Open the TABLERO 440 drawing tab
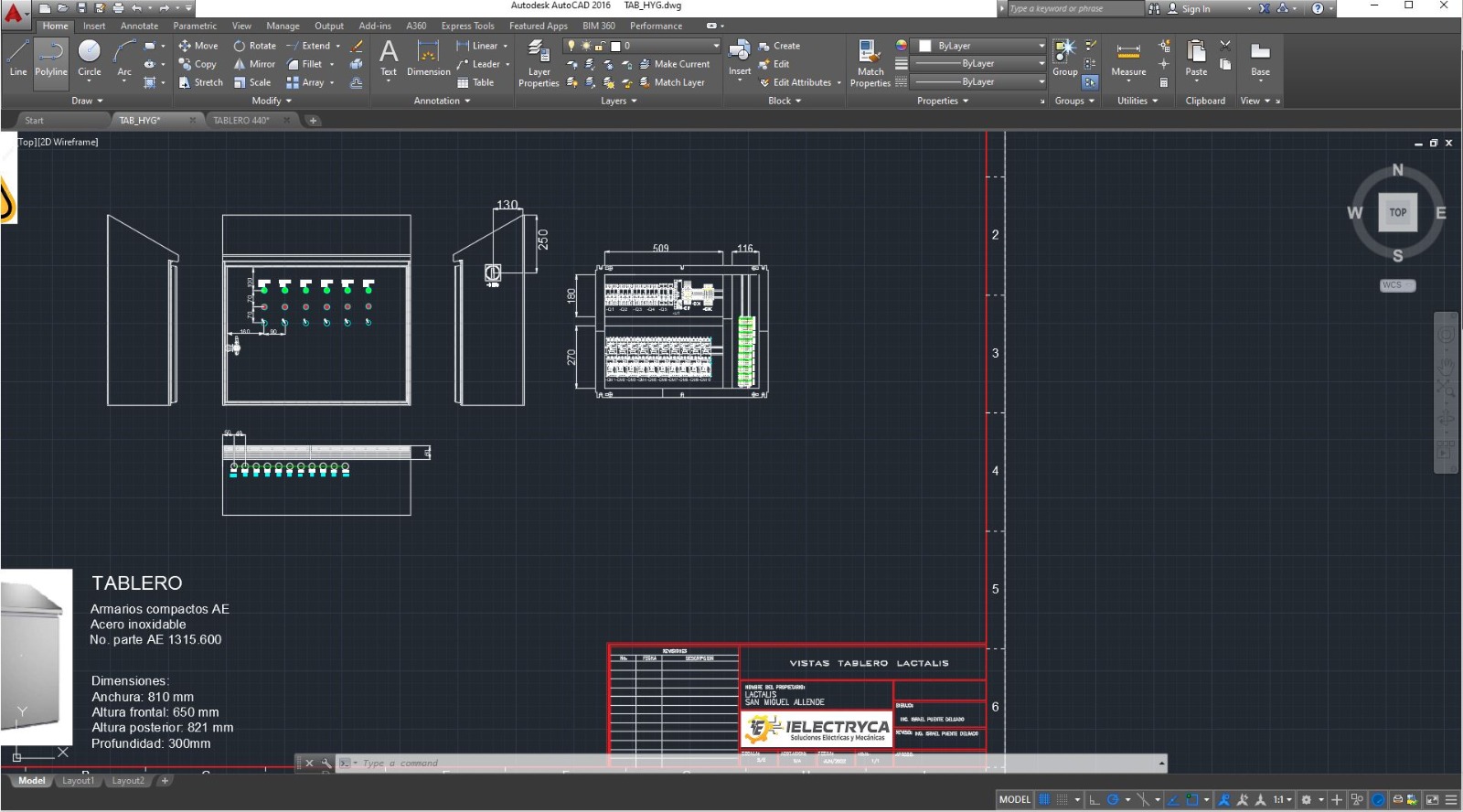Viewport: 1463px width, 812px height. 240,120
